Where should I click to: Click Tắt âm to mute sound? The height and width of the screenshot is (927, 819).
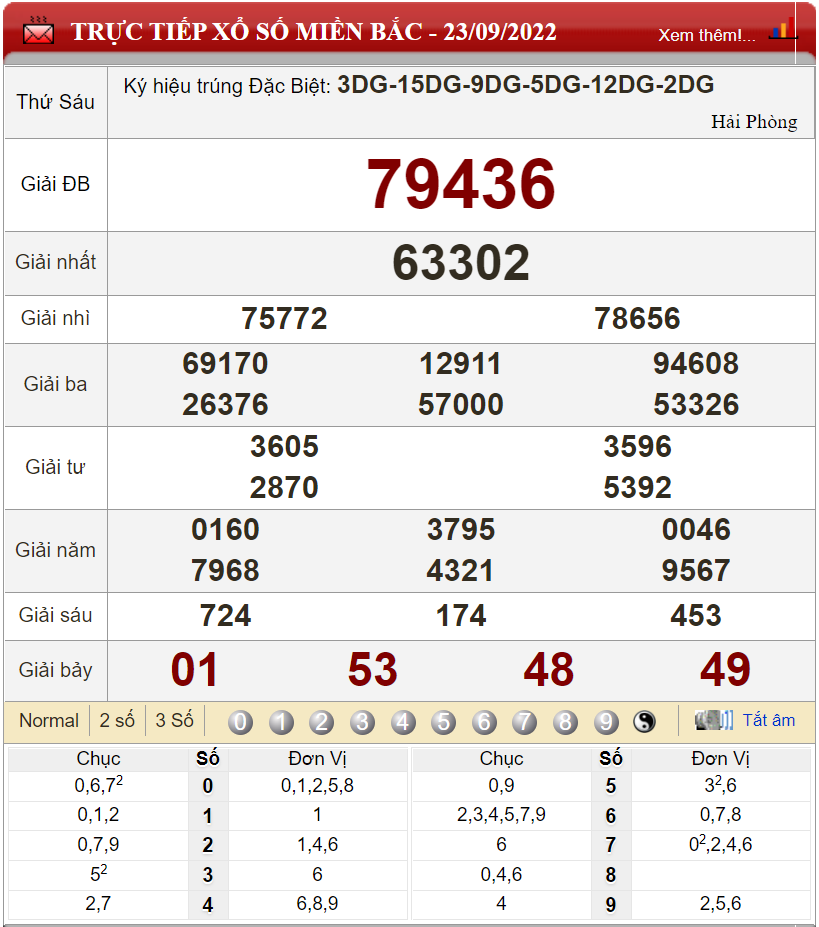pyautogui.click(x=769, y=720)
